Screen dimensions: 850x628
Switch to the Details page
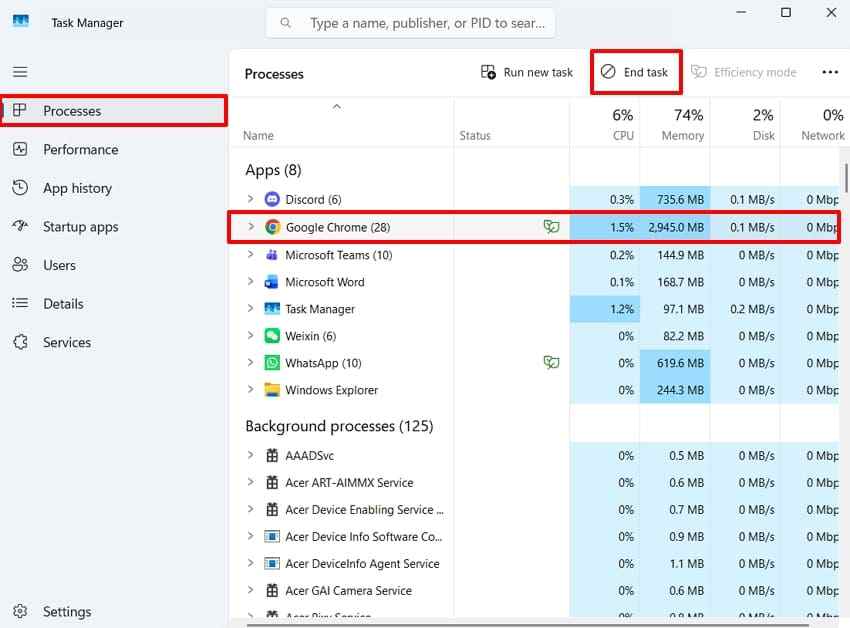tap(114, 304)
